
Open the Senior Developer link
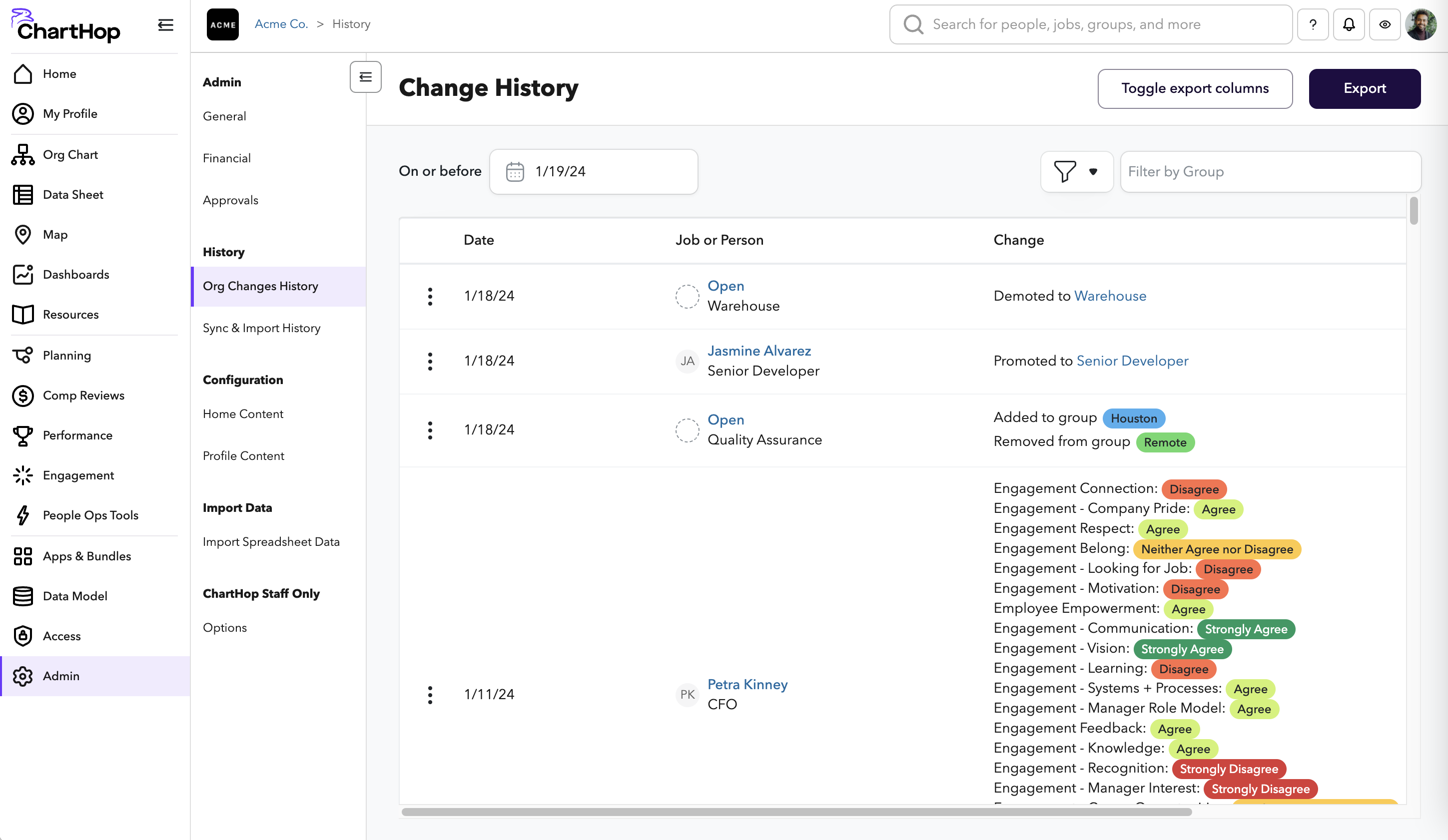(x=1132, y=361)
